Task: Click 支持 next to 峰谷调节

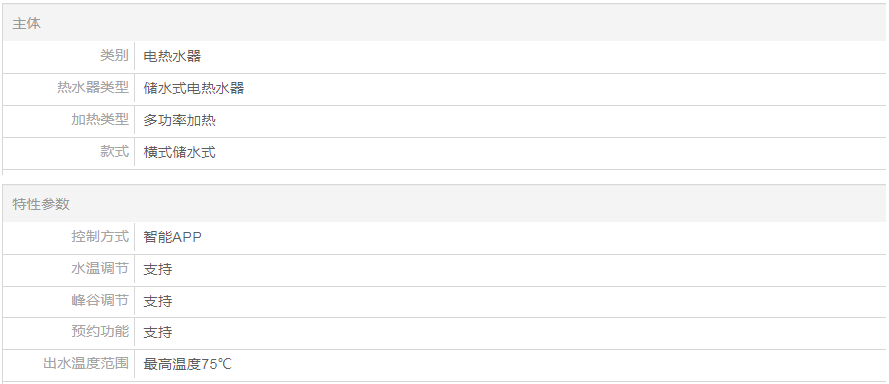Action: pos(158,301)
